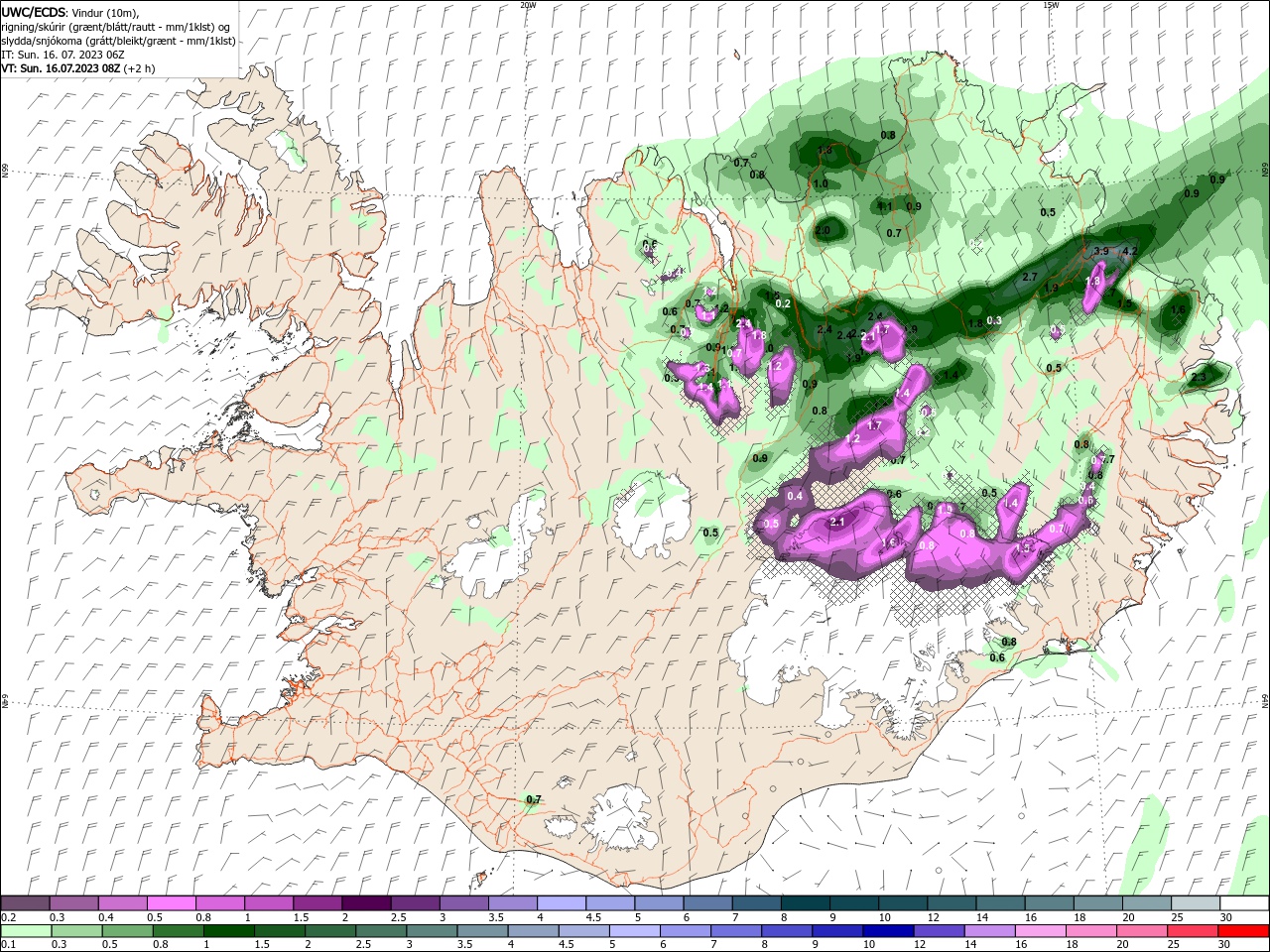Click the light purple rain-scale swatch labeled 14
The height and width of the screenshot is (952, 1270).
coord(989,931)
